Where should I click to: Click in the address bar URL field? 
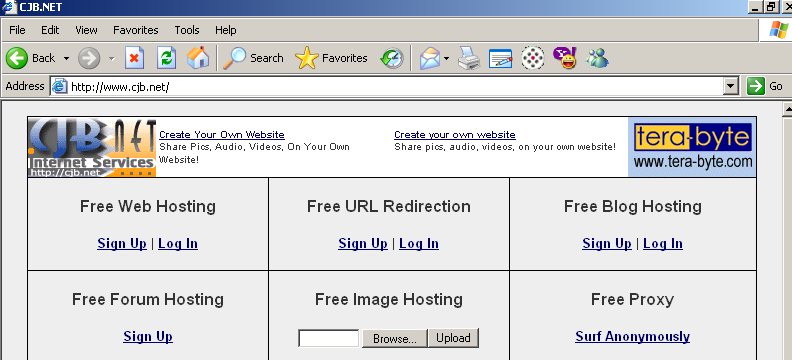tap(395, 87)
